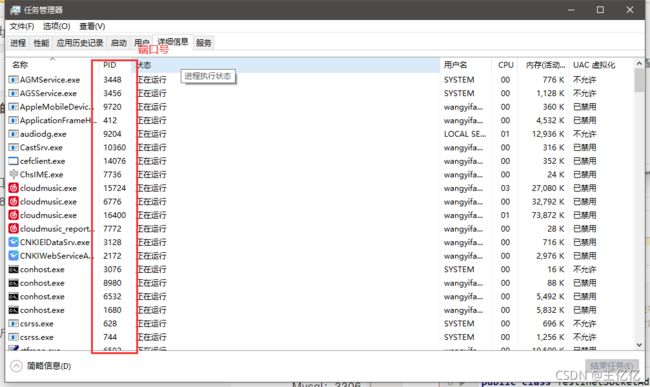Collapse to 简略信息 view with arrow
The height and width of the screenshot is (387, 650).
point(16,366)
